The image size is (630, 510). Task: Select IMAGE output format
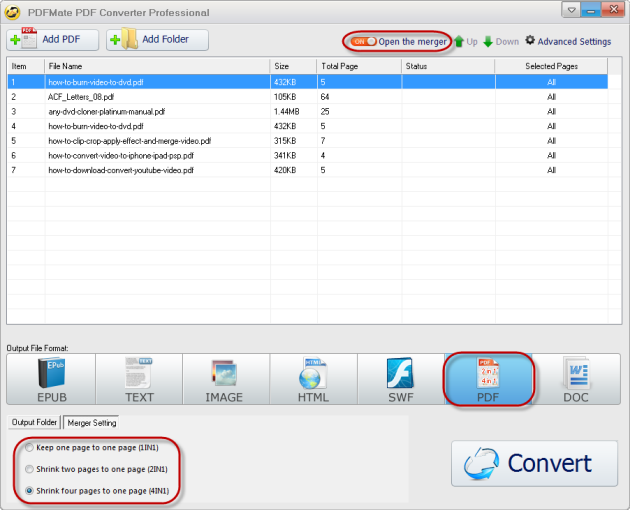pos(226,379)
